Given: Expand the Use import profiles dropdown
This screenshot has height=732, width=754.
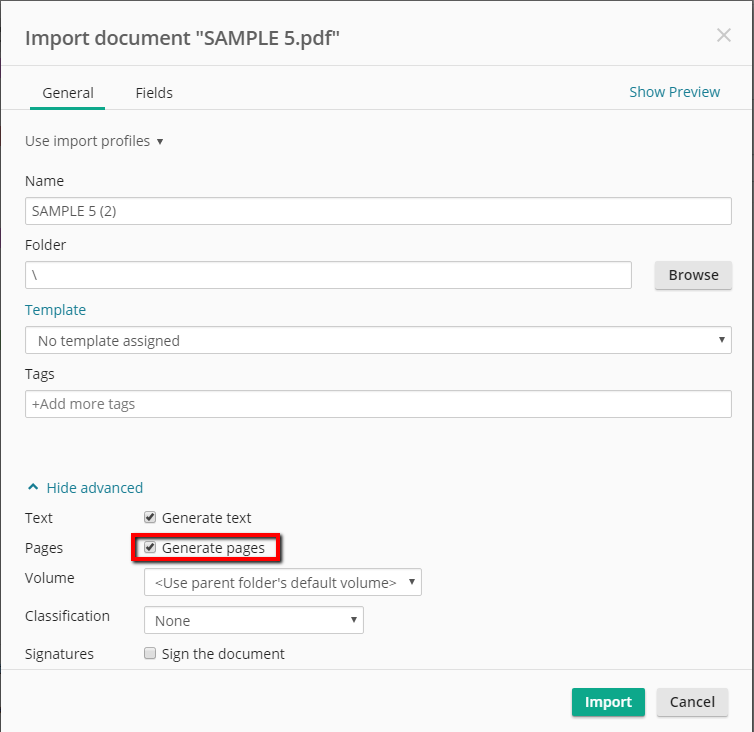Looking at the screenshot, I should pos(94,141).
